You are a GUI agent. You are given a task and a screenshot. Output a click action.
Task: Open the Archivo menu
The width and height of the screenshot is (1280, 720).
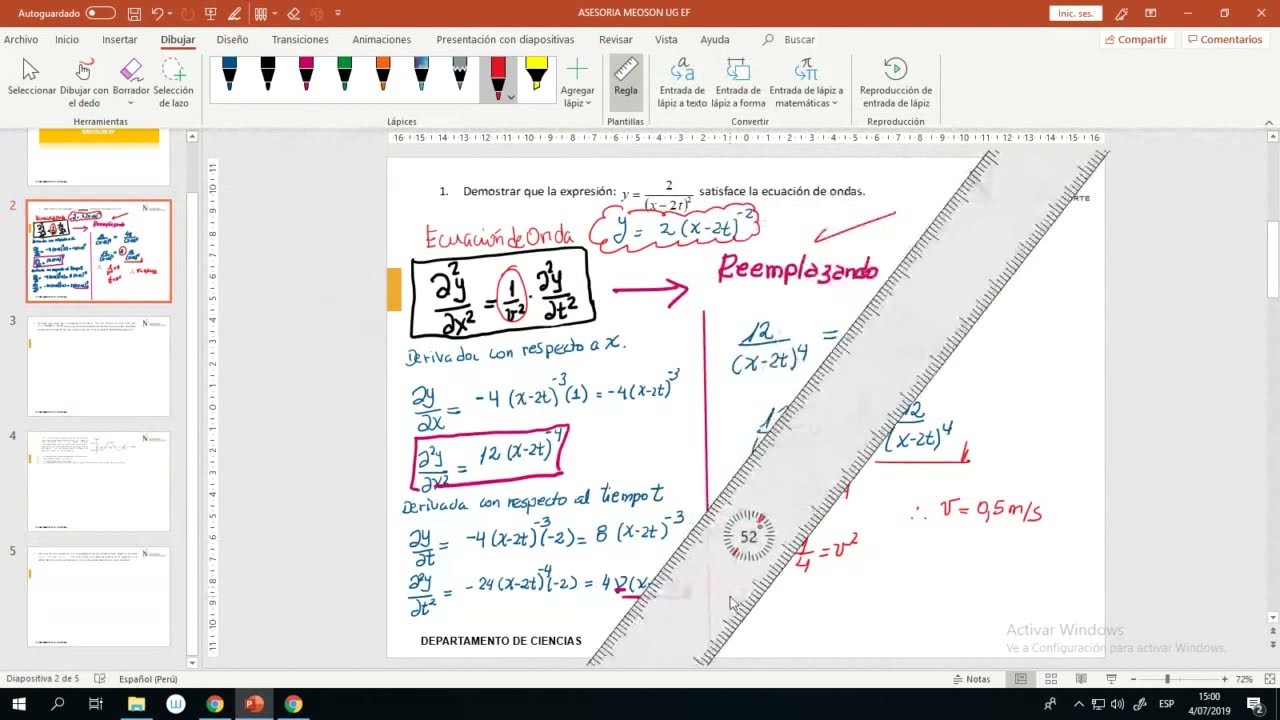(x=20, y=39)
